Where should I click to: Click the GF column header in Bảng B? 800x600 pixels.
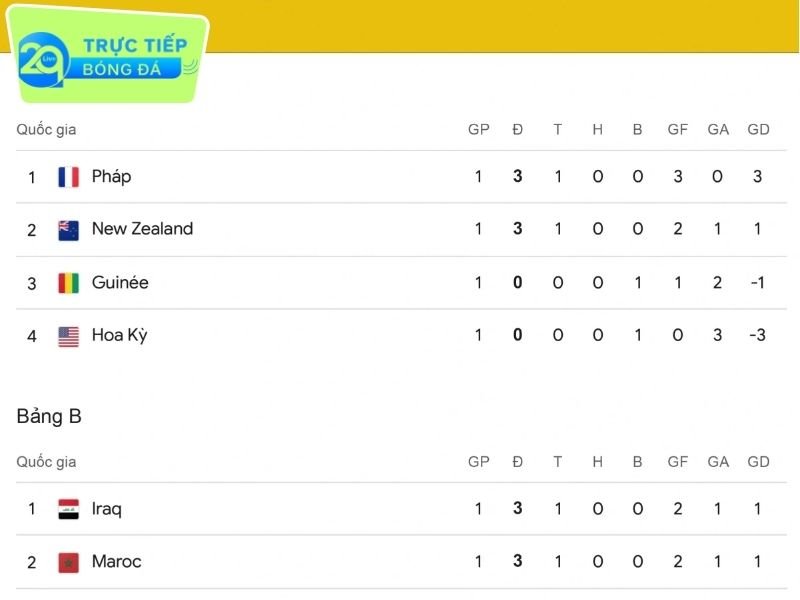(678, 462)
